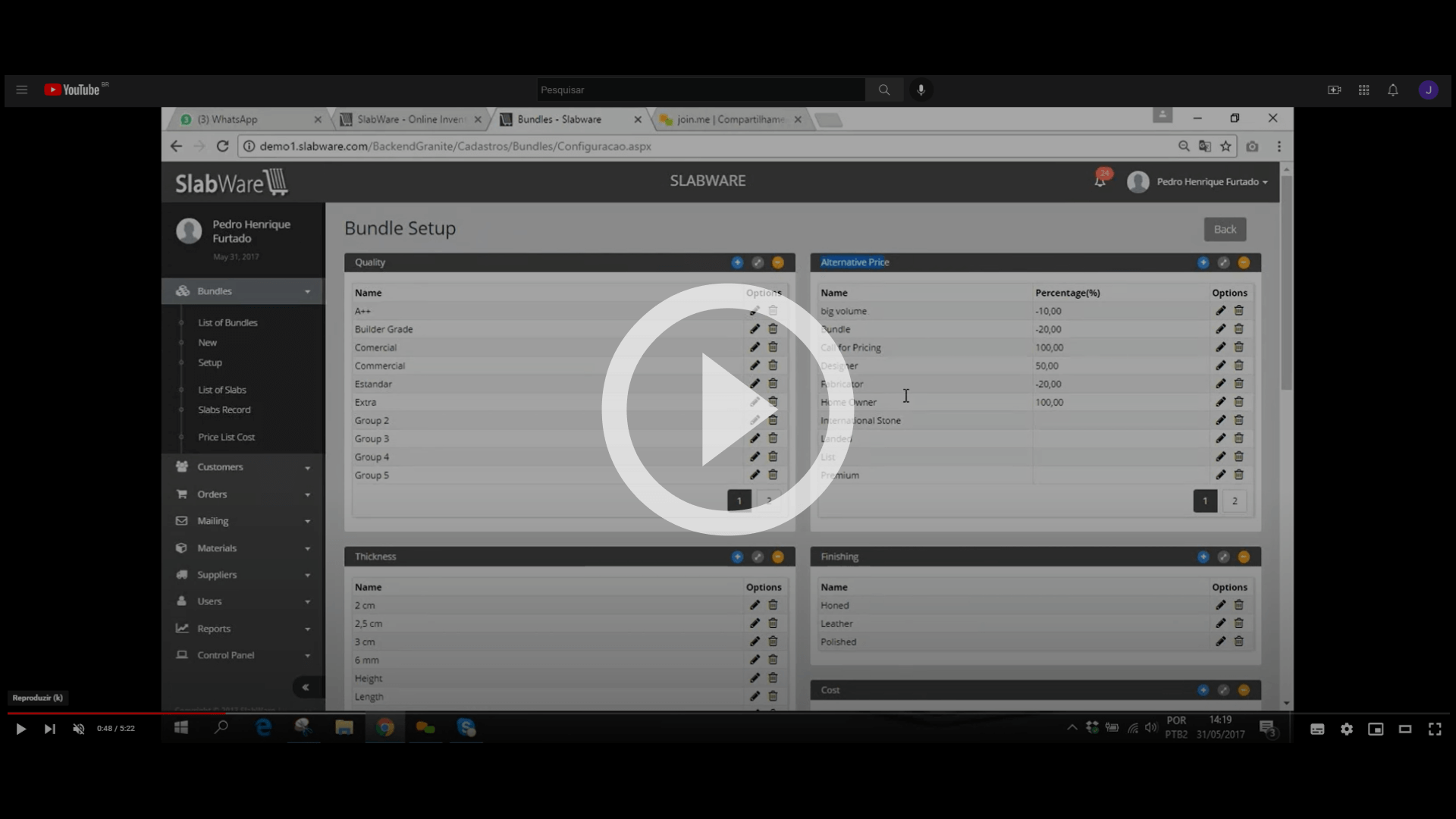Edit 2 cm thickness pencil icon

click(755, 605)
